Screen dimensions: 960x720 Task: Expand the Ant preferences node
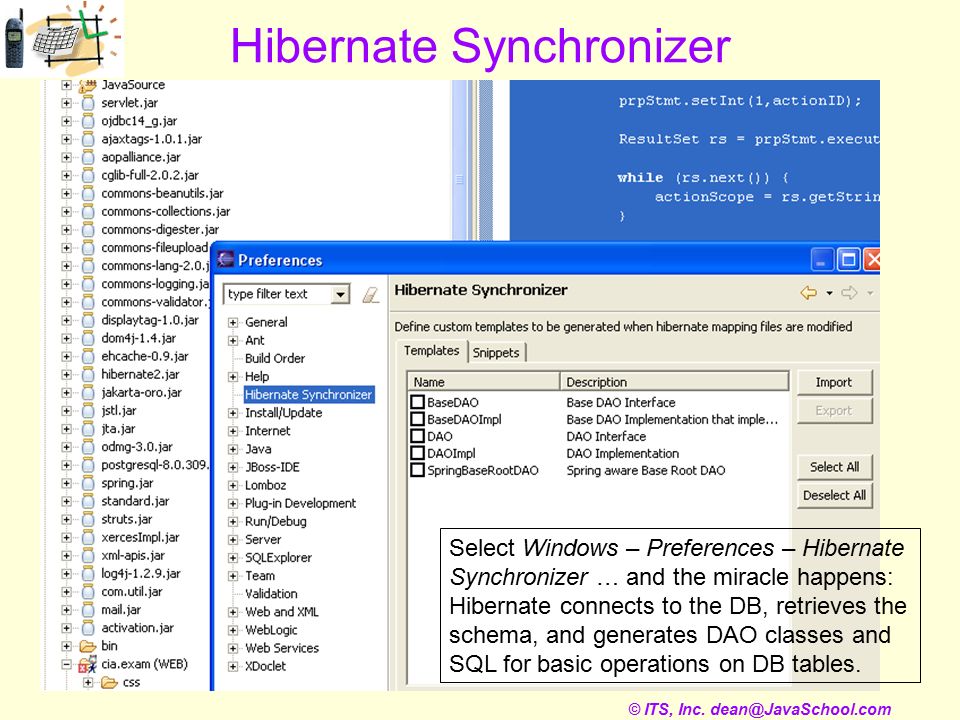click(233, 340)
